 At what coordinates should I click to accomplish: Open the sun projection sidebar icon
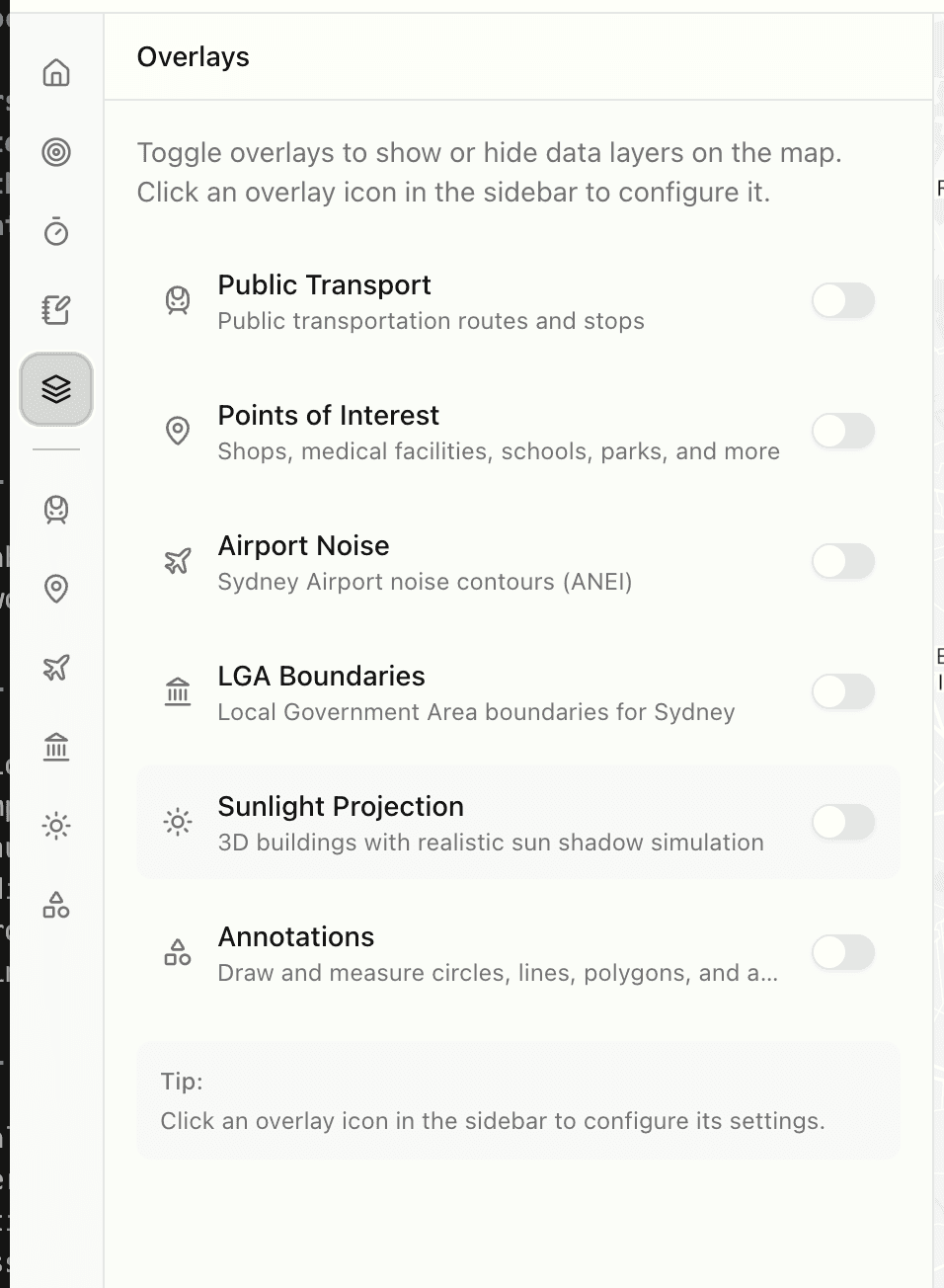[x=56, y=826]
